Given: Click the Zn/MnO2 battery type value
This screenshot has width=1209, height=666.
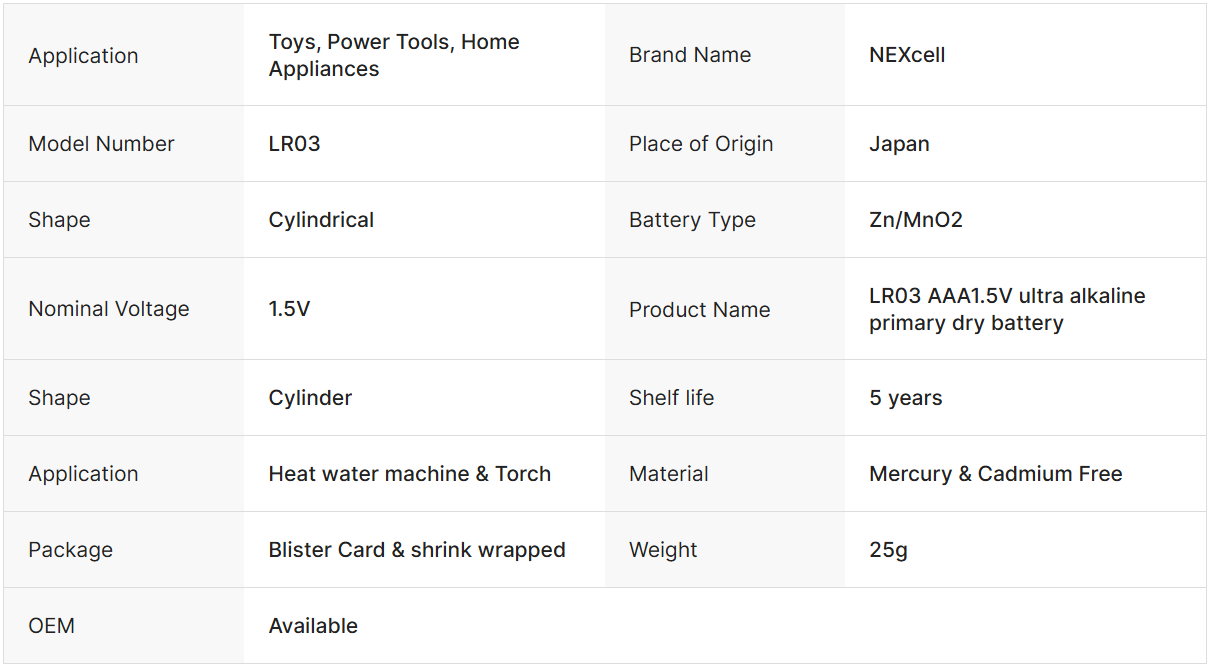Looking at the screenshot, I should (x=915, y=220).
